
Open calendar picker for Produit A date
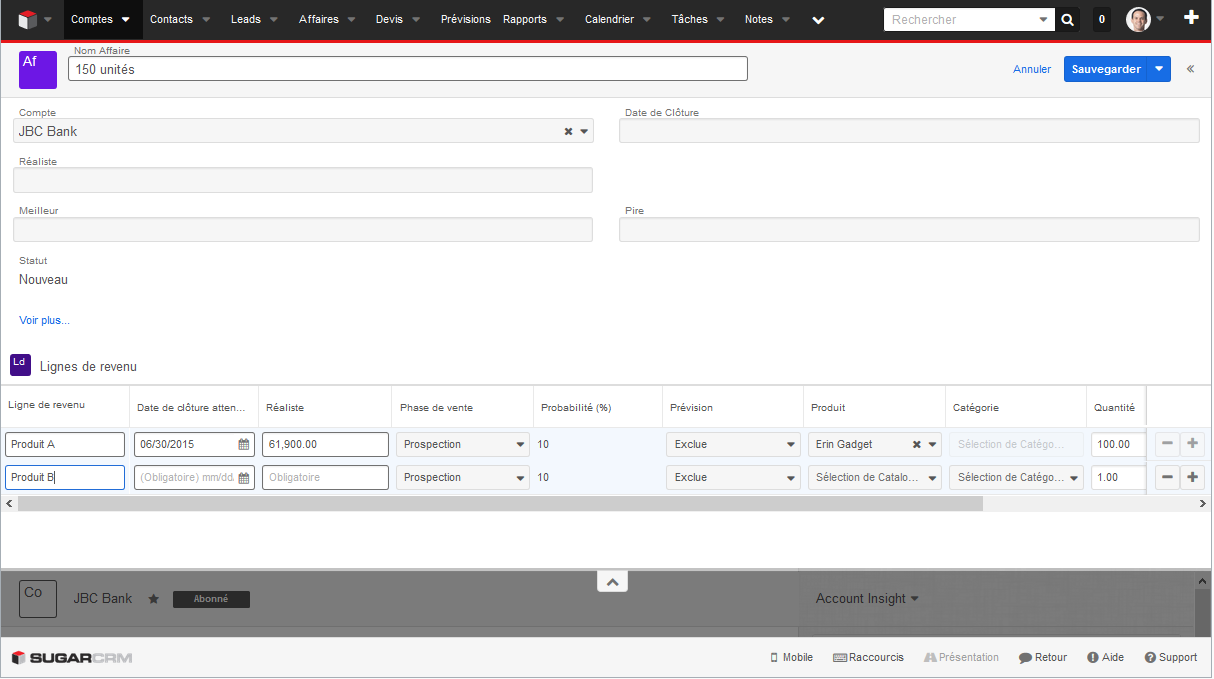(243, 445)
